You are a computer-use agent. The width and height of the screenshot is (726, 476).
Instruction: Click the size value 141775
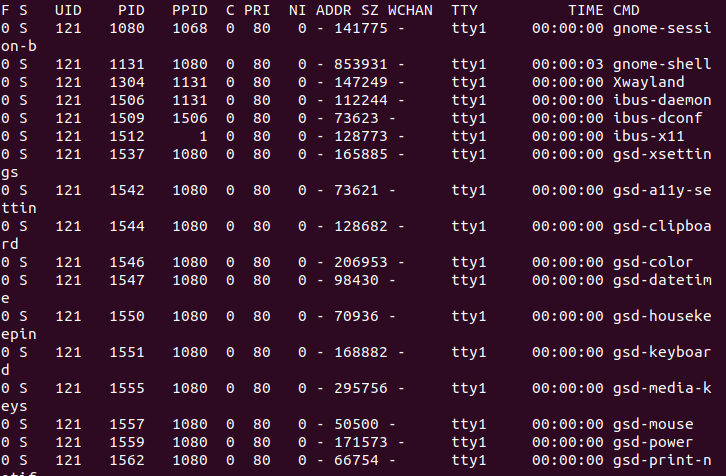click(361, 28)
